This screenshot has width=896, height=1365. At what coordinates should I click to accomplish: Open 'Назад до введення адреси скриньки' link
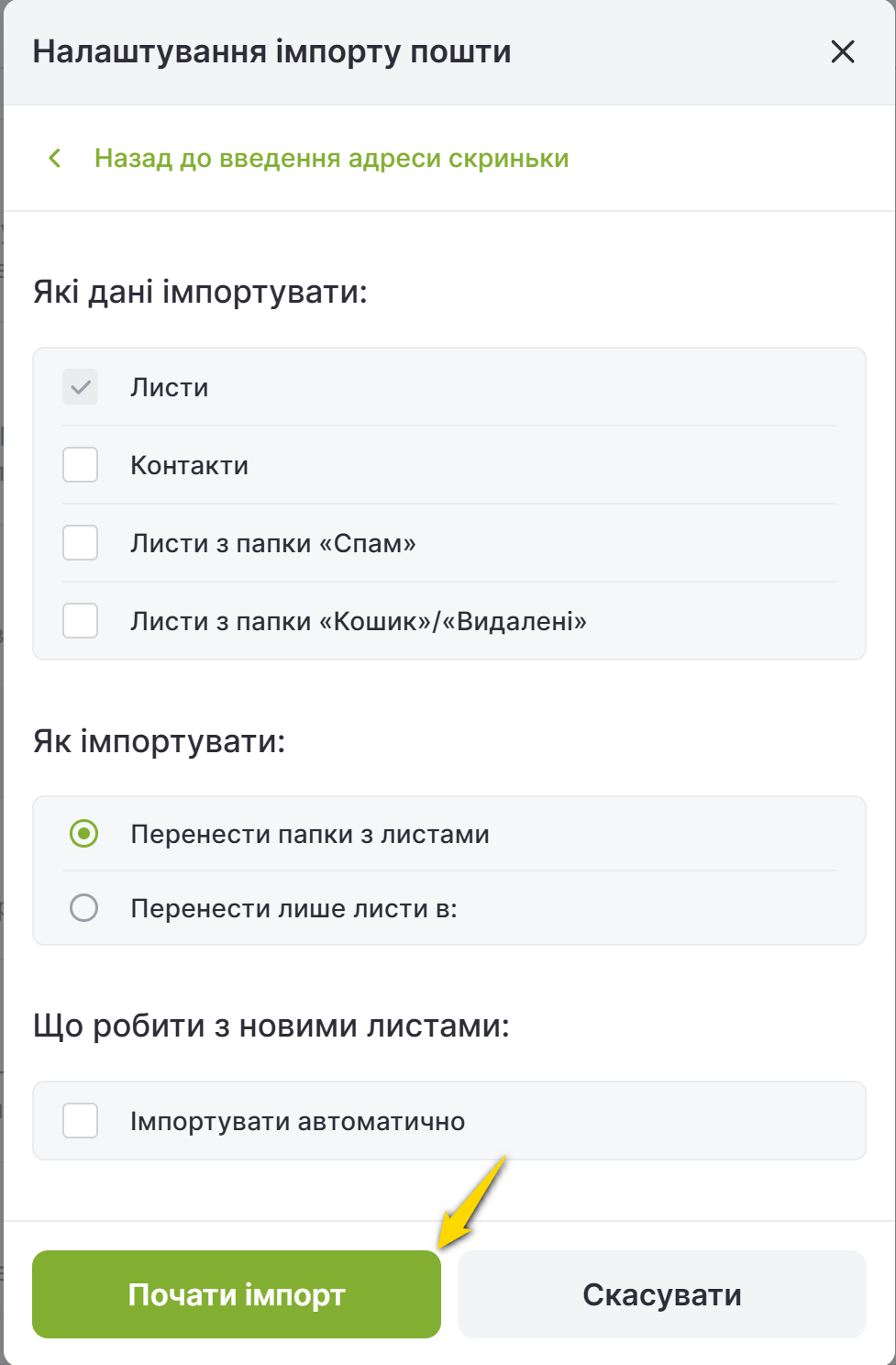tap(331, 158)
